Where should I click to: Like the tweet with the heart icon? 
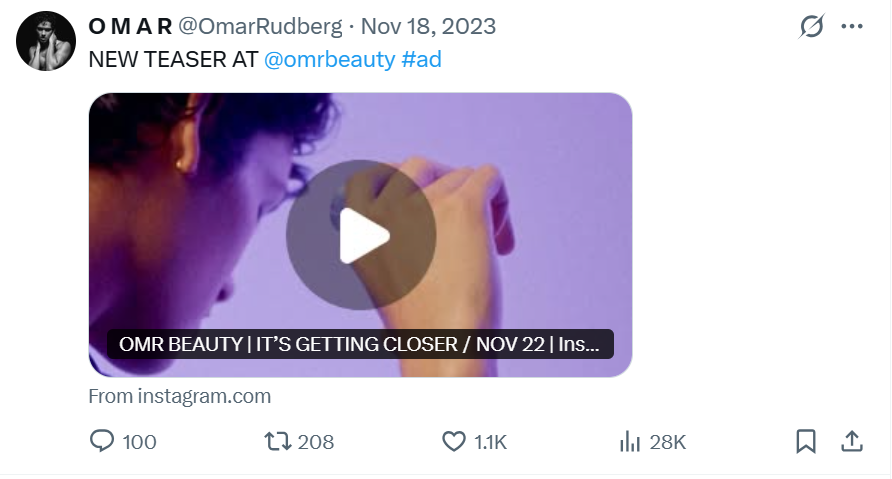[x=454, y=441]
